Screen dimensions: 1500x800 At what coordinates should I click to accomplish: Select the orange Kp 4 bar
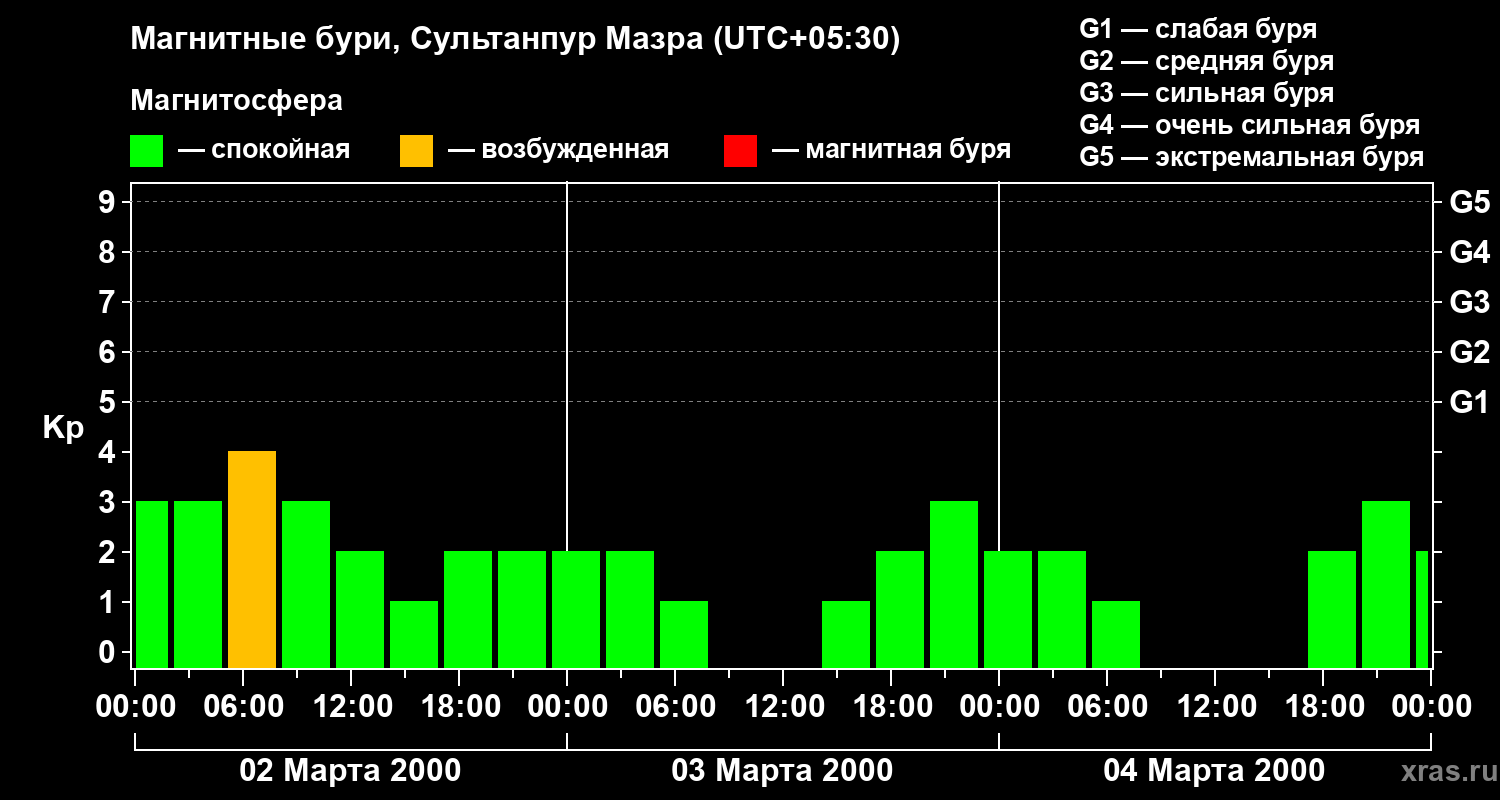pyautogui.click(x=252, y=560)
